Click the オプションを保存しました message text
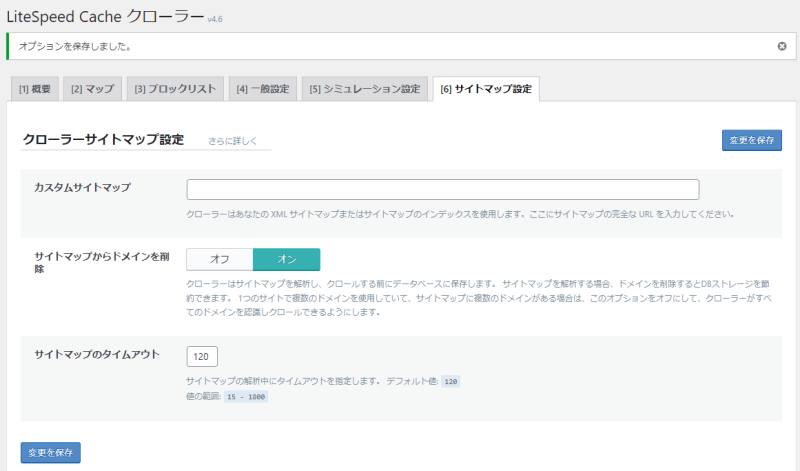This screenshot has width=800, height=471. [x=75, y=46]
